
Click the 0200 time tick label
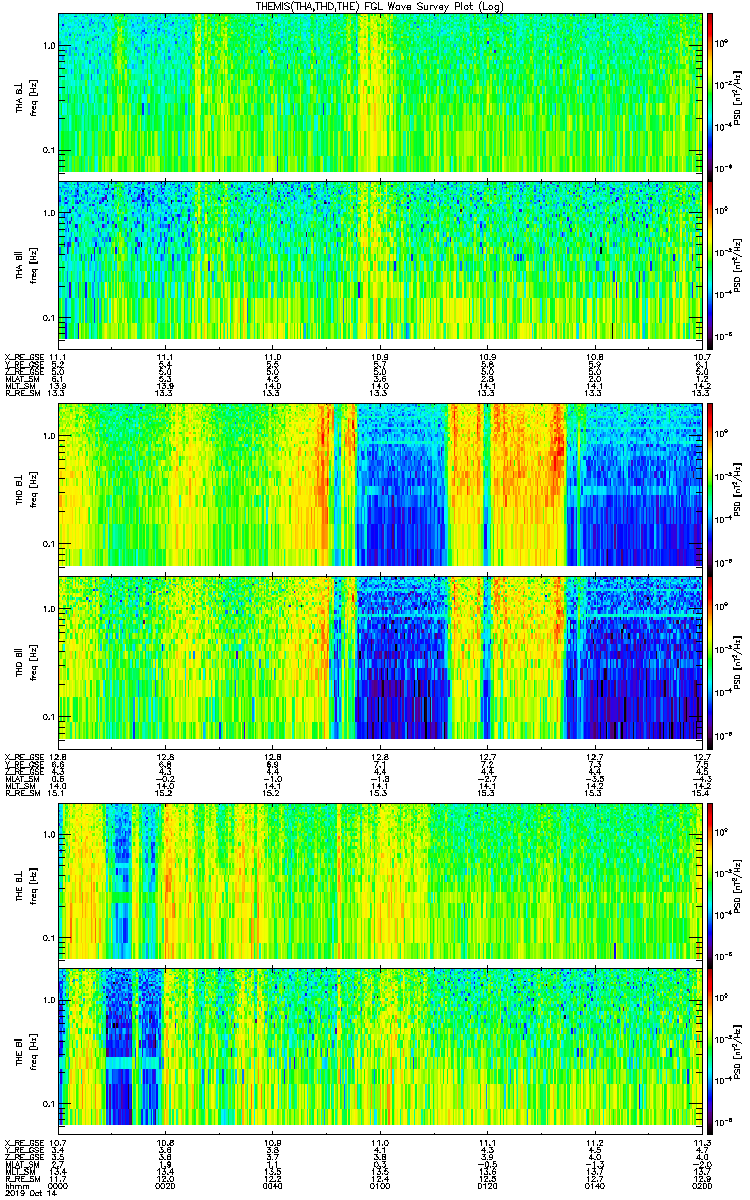click(700, 1185)
